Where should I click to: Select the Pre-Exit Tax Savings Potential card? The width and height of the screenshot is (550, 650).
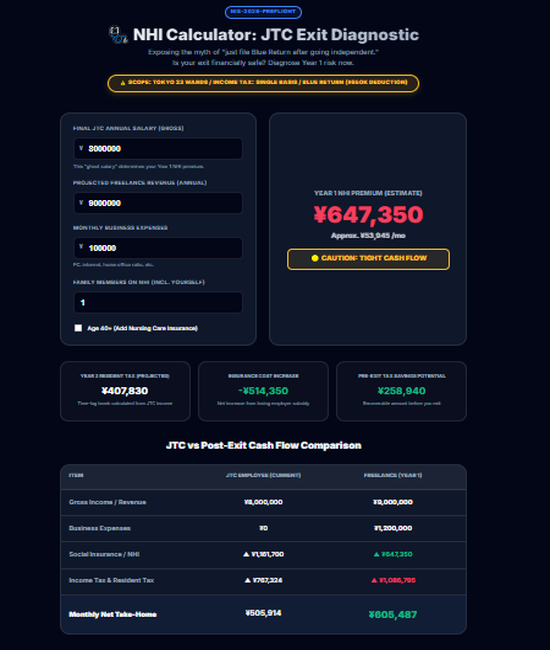pyautogui.click(x=401, y=391)
